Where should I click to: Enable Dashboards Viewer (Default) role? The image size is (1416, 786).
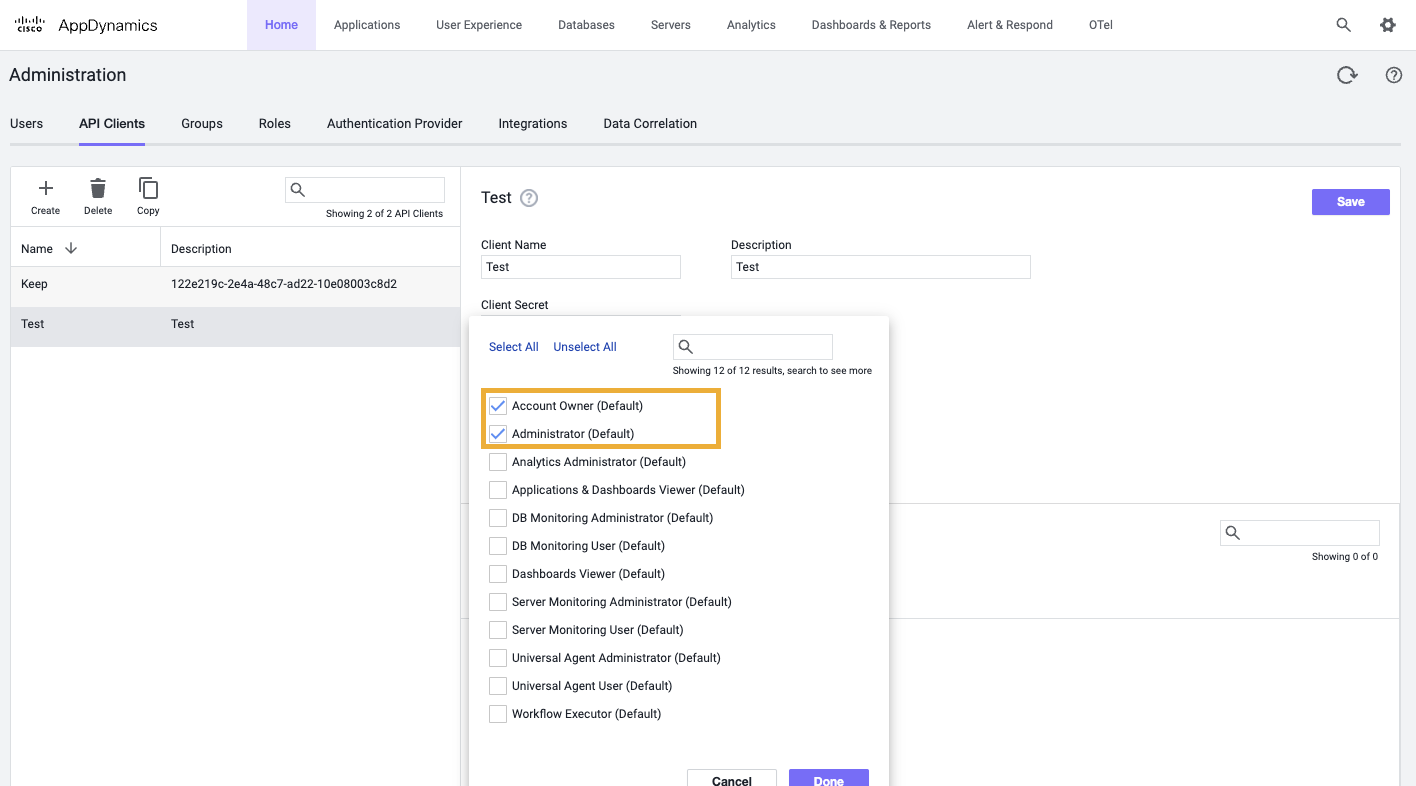[x=498, y=574]
